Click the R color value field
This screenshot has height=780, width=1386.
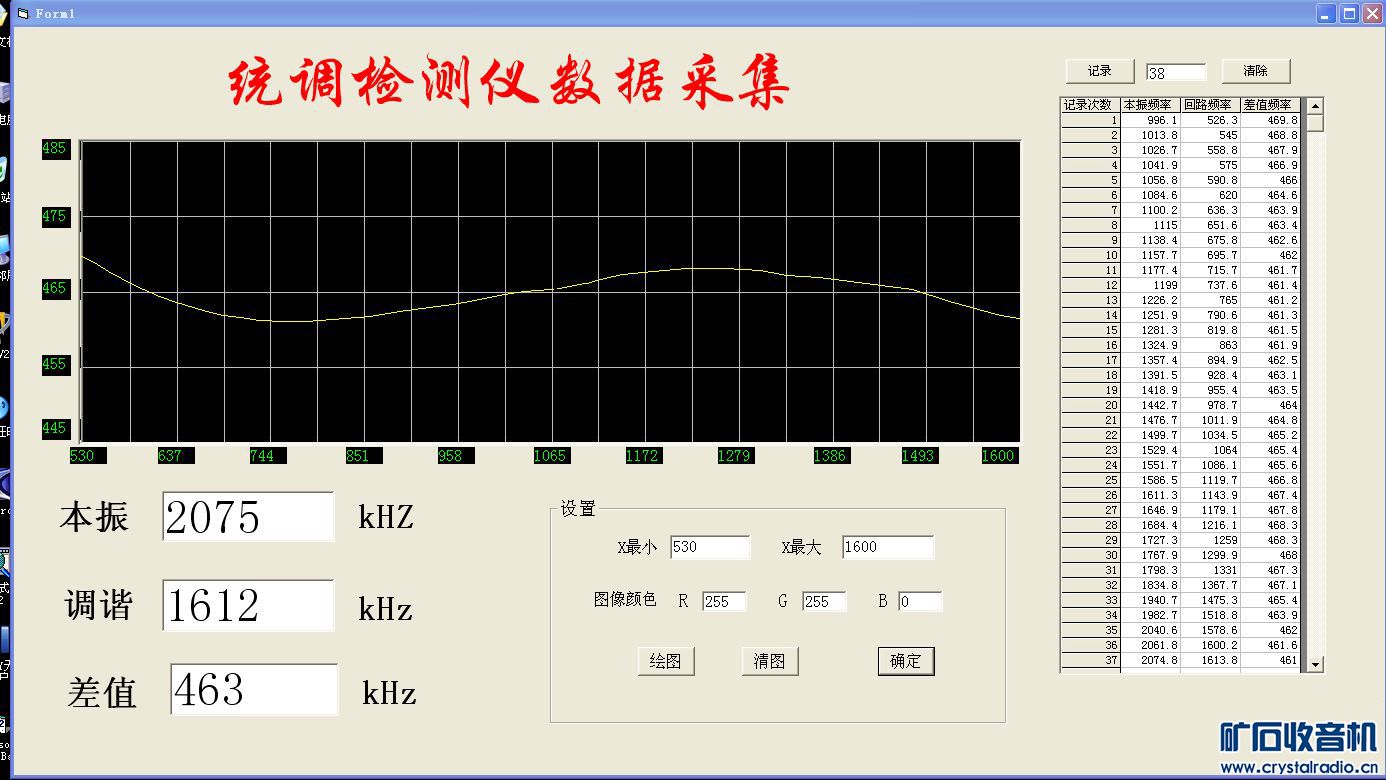(724, 602)
